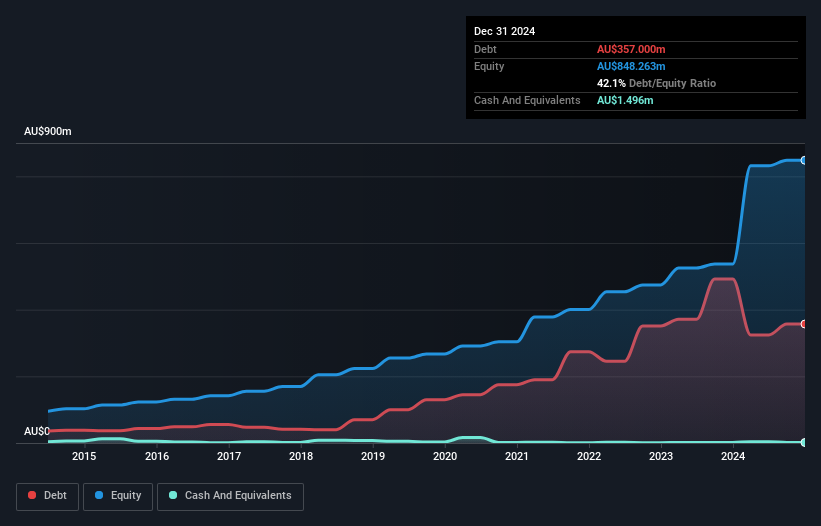Click the AU$1.496m cash value
821x526 pixels.
point(625,100)
